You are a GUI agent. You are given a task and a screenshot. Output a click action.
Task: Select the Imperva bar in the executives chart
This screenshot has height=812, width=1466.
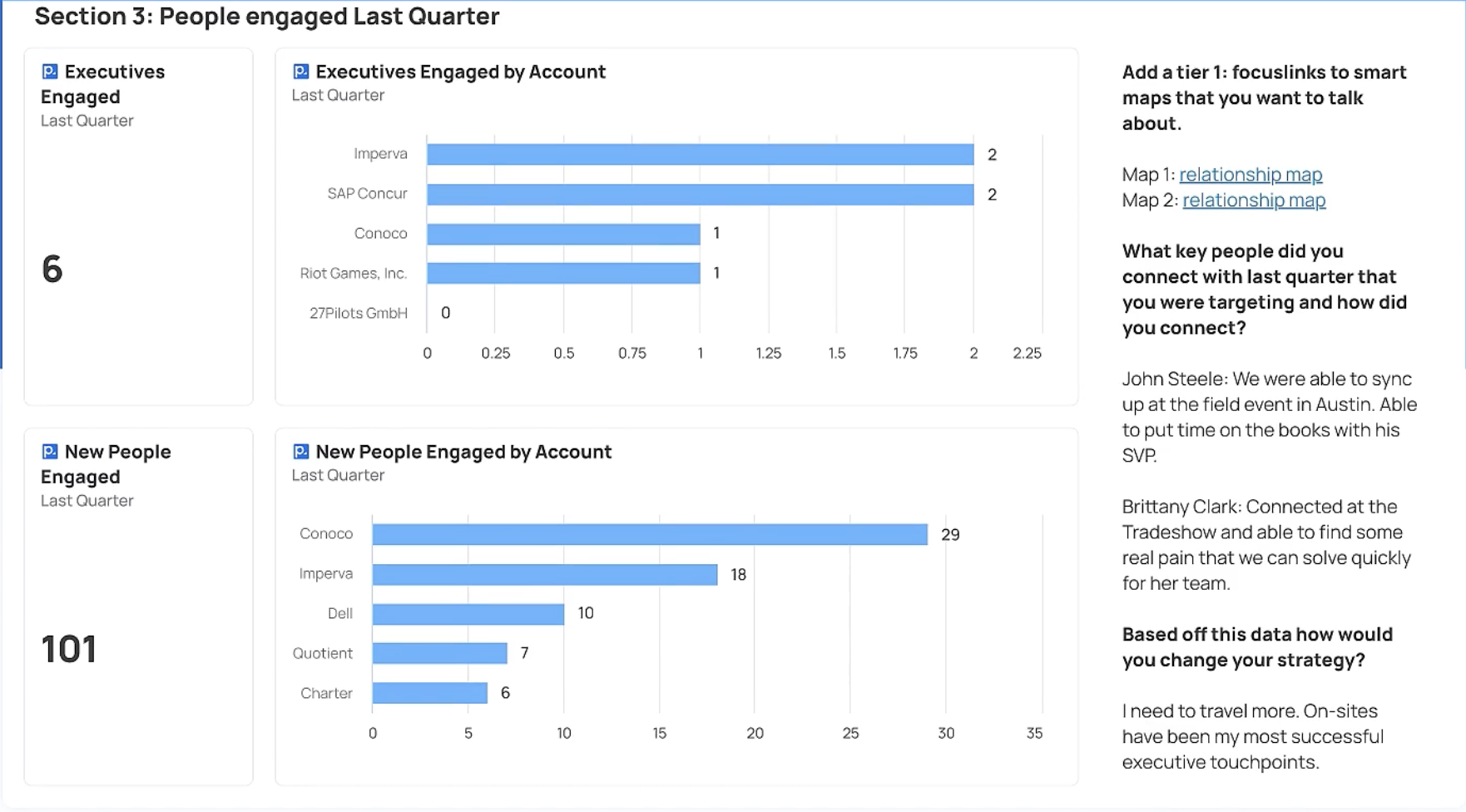pyautogui.click(x=699, y=154)
